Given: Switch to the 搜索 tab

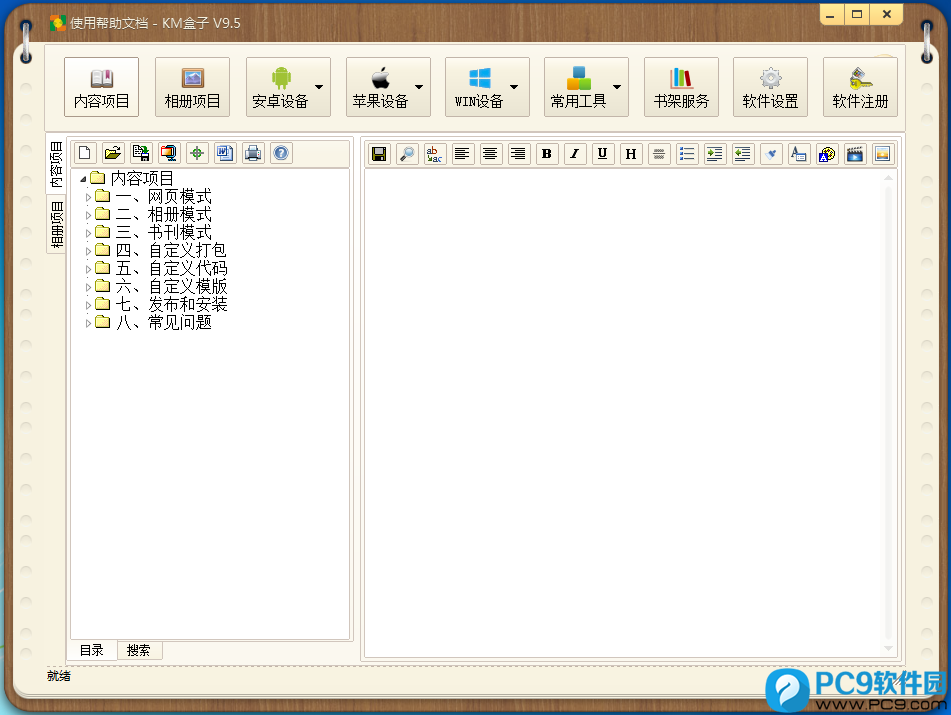Looking at the screenshot, I should [x=139, y=650].
